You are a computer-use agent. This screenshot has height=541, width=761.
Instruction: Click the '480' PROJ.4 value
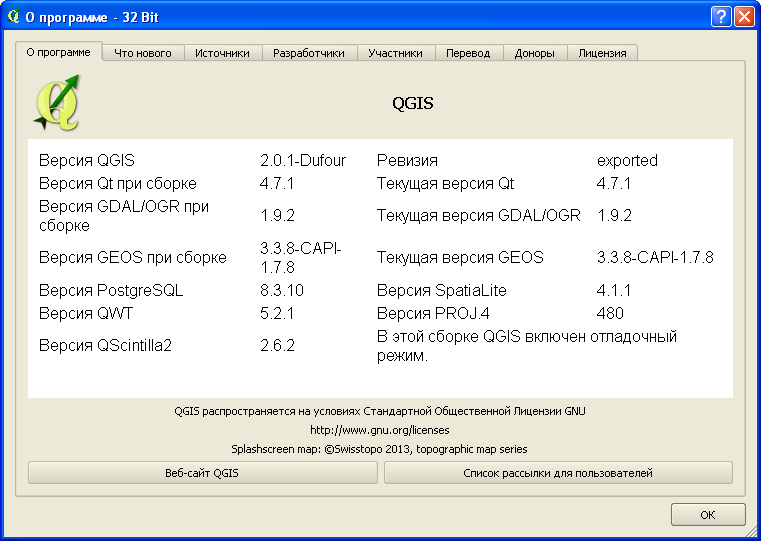pyautogui.click(x=610, y=313)
